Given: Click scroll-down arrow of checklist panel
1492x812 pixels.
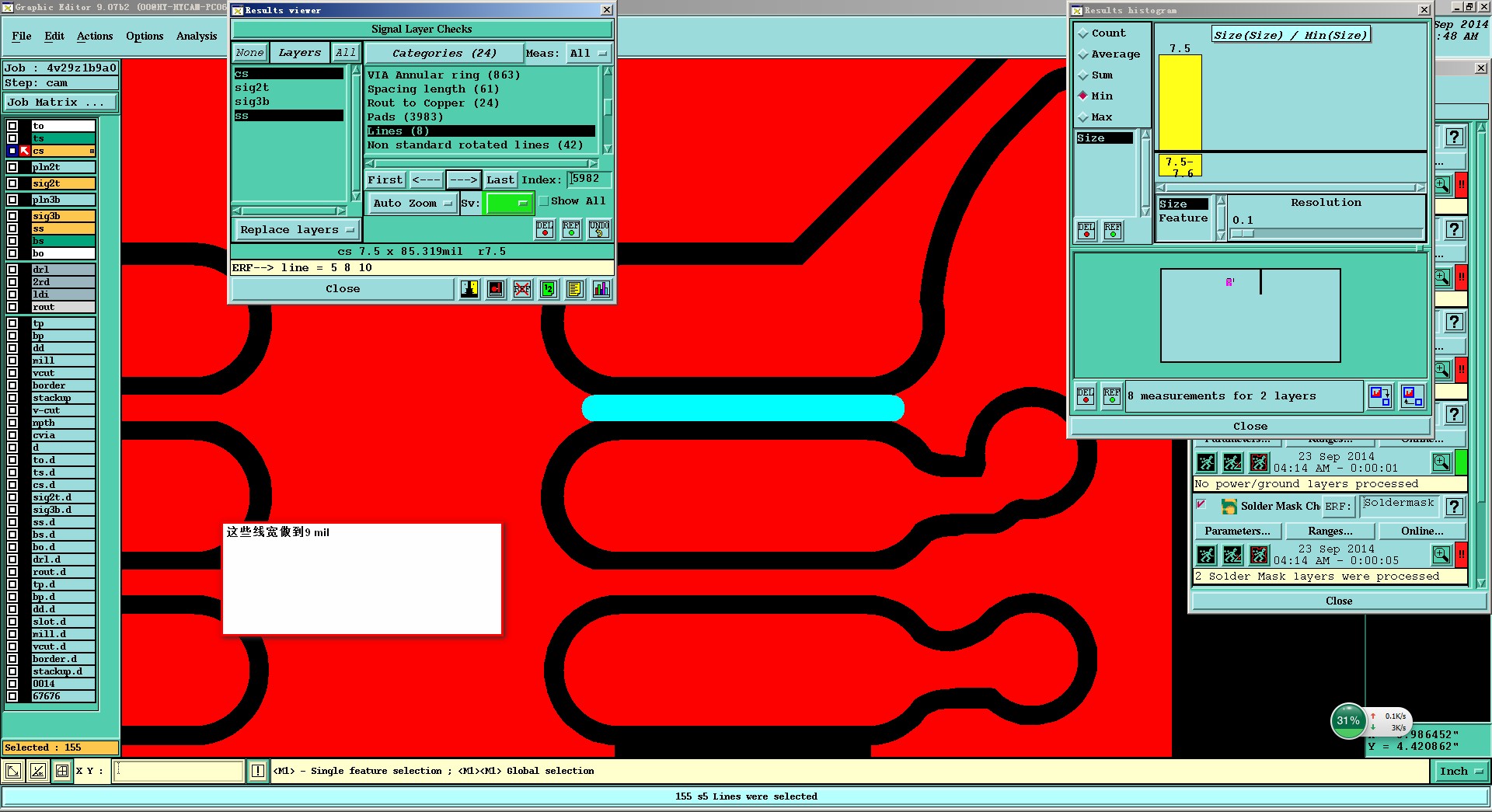Looking at the screenshot, I should point(1481,584).
